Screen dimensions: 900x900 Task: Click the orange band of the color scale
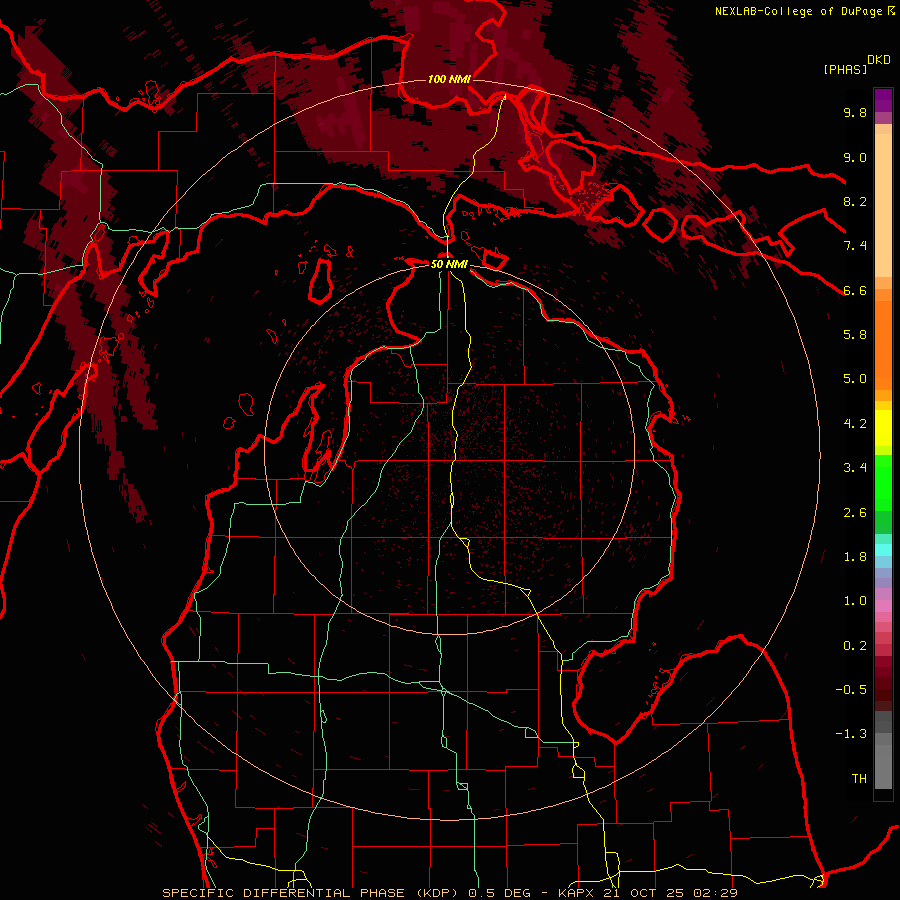(x=883, y=346)
